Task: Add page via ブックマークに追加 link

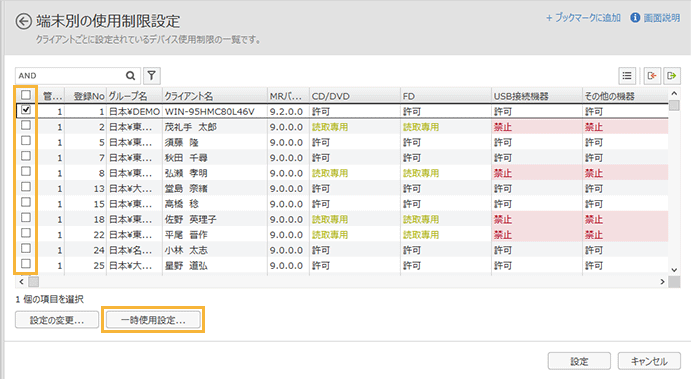Action: pyautogui.click(x=583, y=18)
